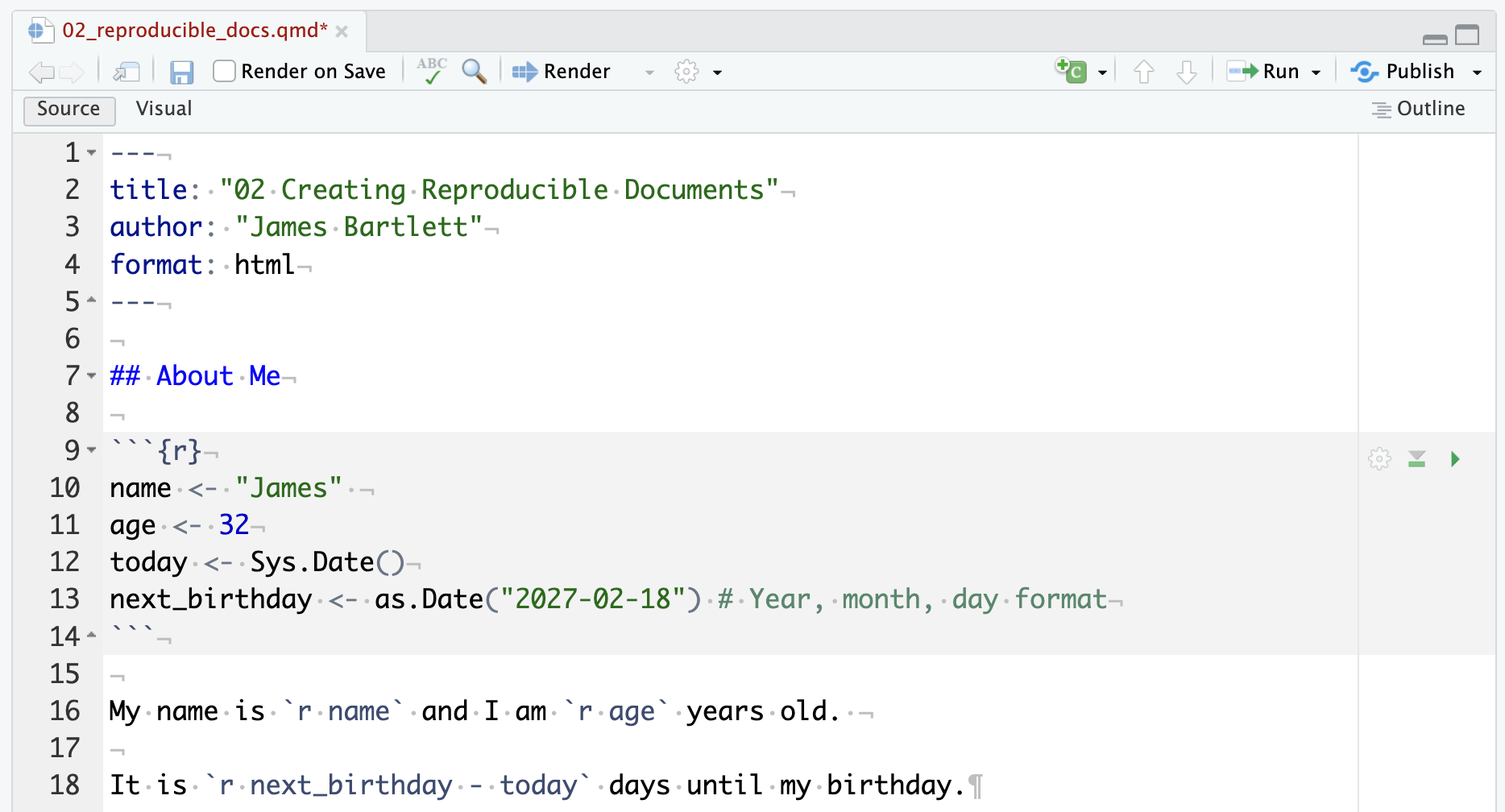Run current line or selection
Image resolution: width=1505 pixels, height=812 pixels.
pyautogui.click(x=1262, y=72)
